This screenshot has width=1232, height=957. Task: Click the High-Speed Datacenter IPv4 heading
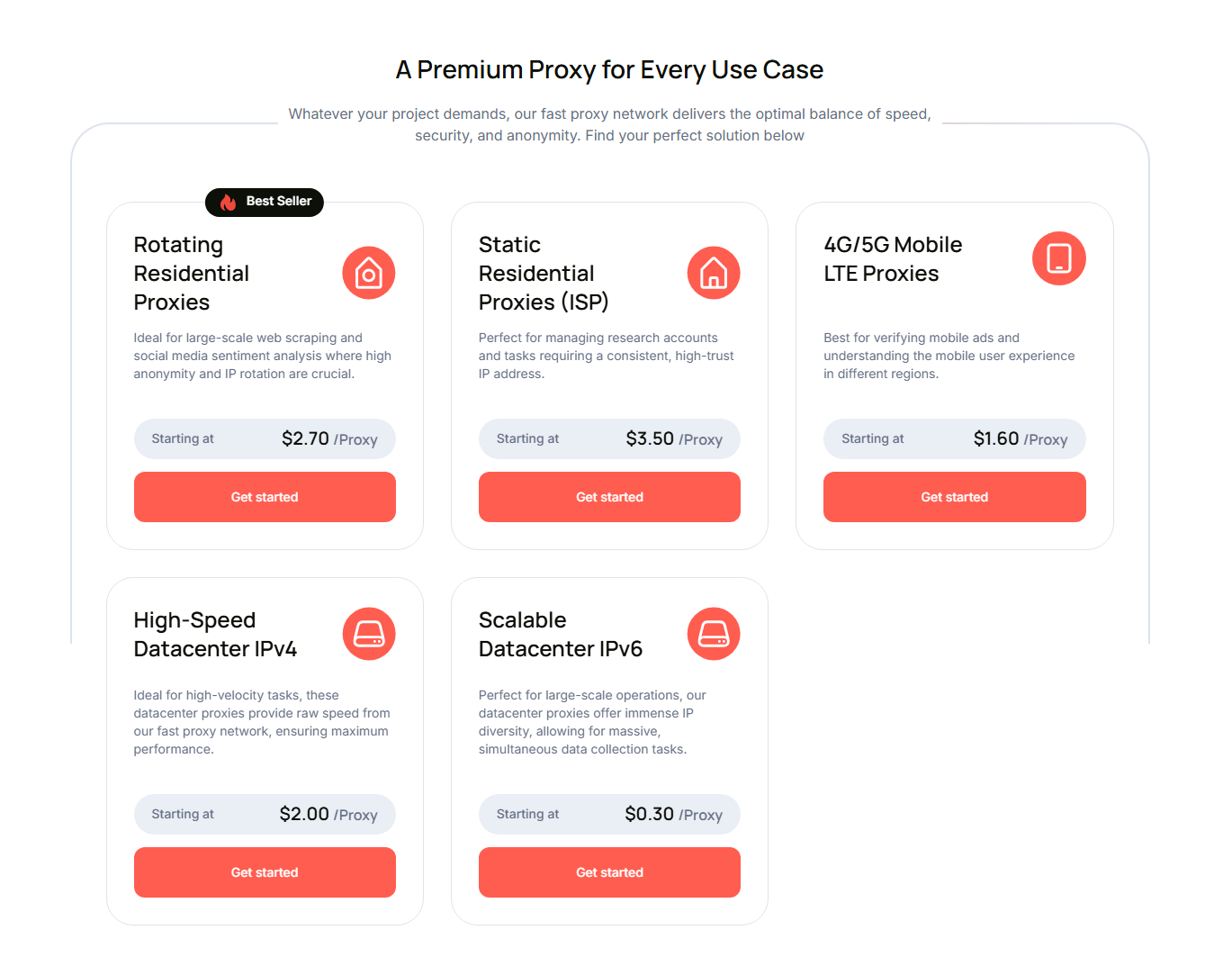[215, 635]
